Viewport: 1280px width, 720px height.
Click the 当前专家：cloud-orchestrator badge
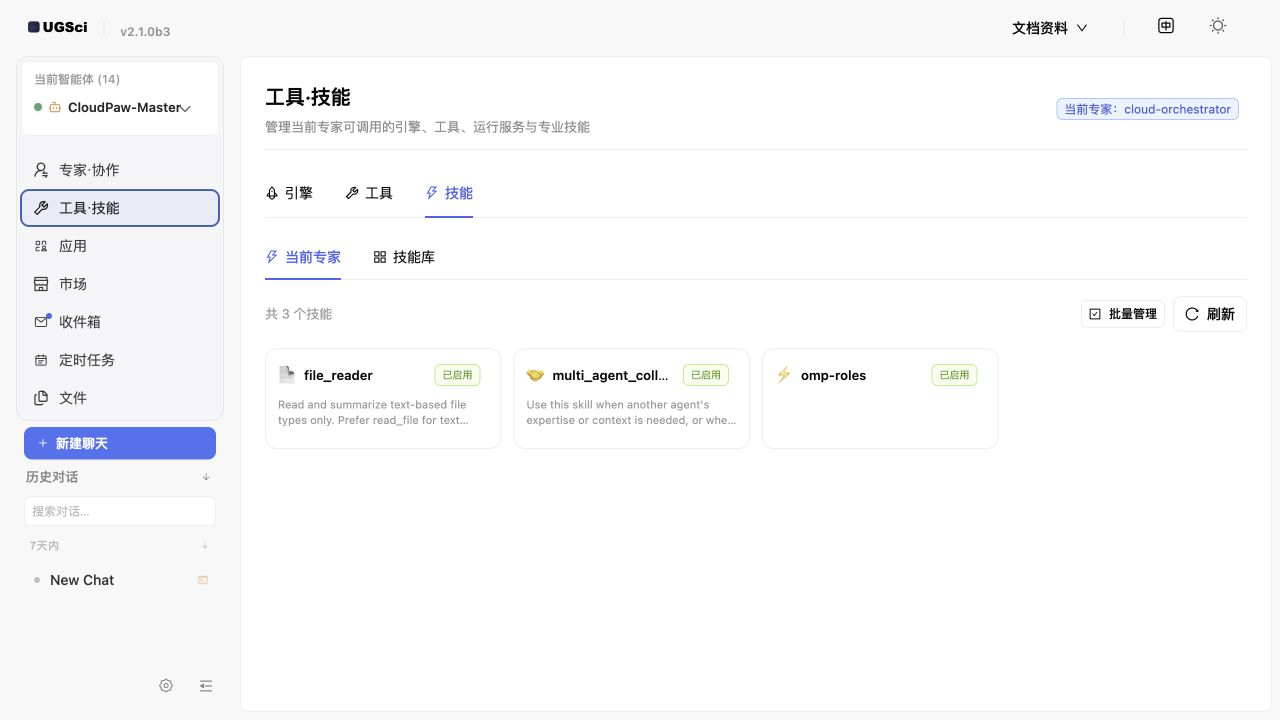tap(1148, 109)
